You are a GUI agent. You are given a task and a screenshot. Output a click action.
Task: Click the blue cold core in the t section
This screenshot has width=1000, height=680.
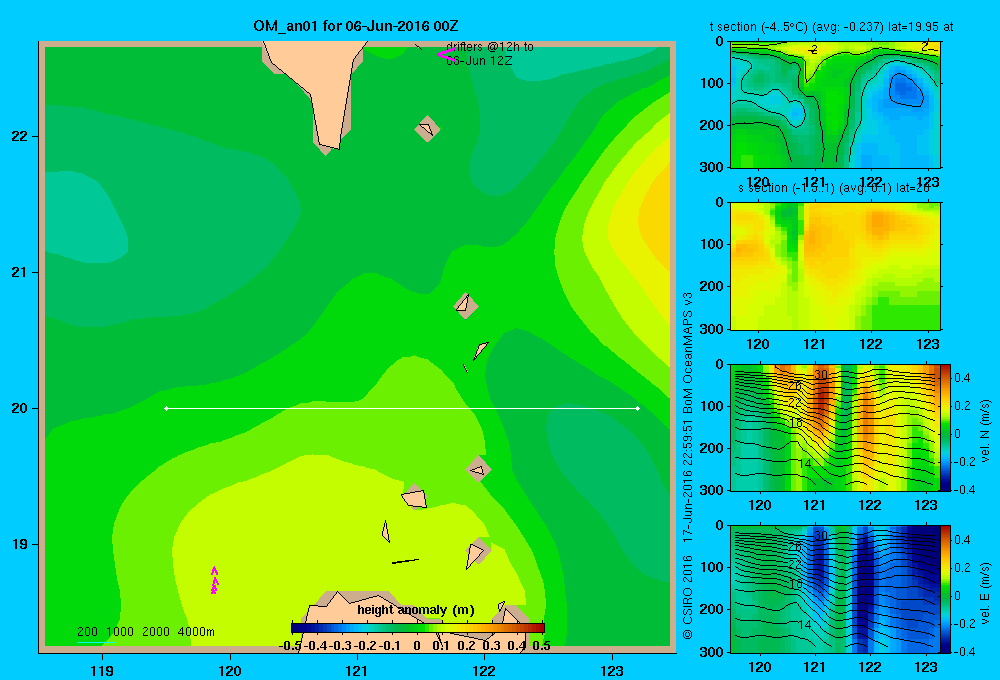point(906,89)
